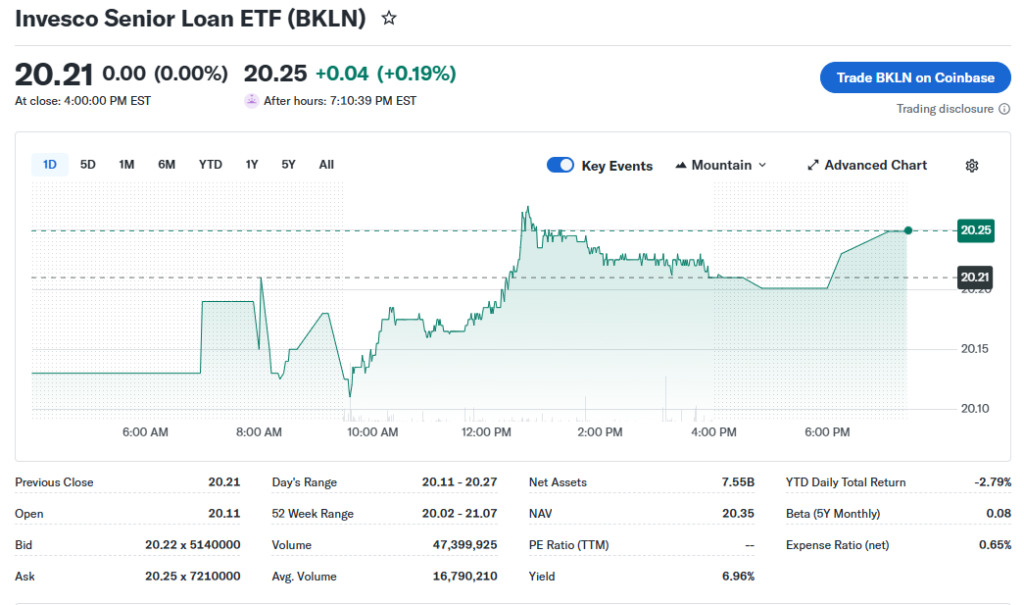1024x605 pixels.
Task: Toggle the Key Events switch
Action: (560, 165)
